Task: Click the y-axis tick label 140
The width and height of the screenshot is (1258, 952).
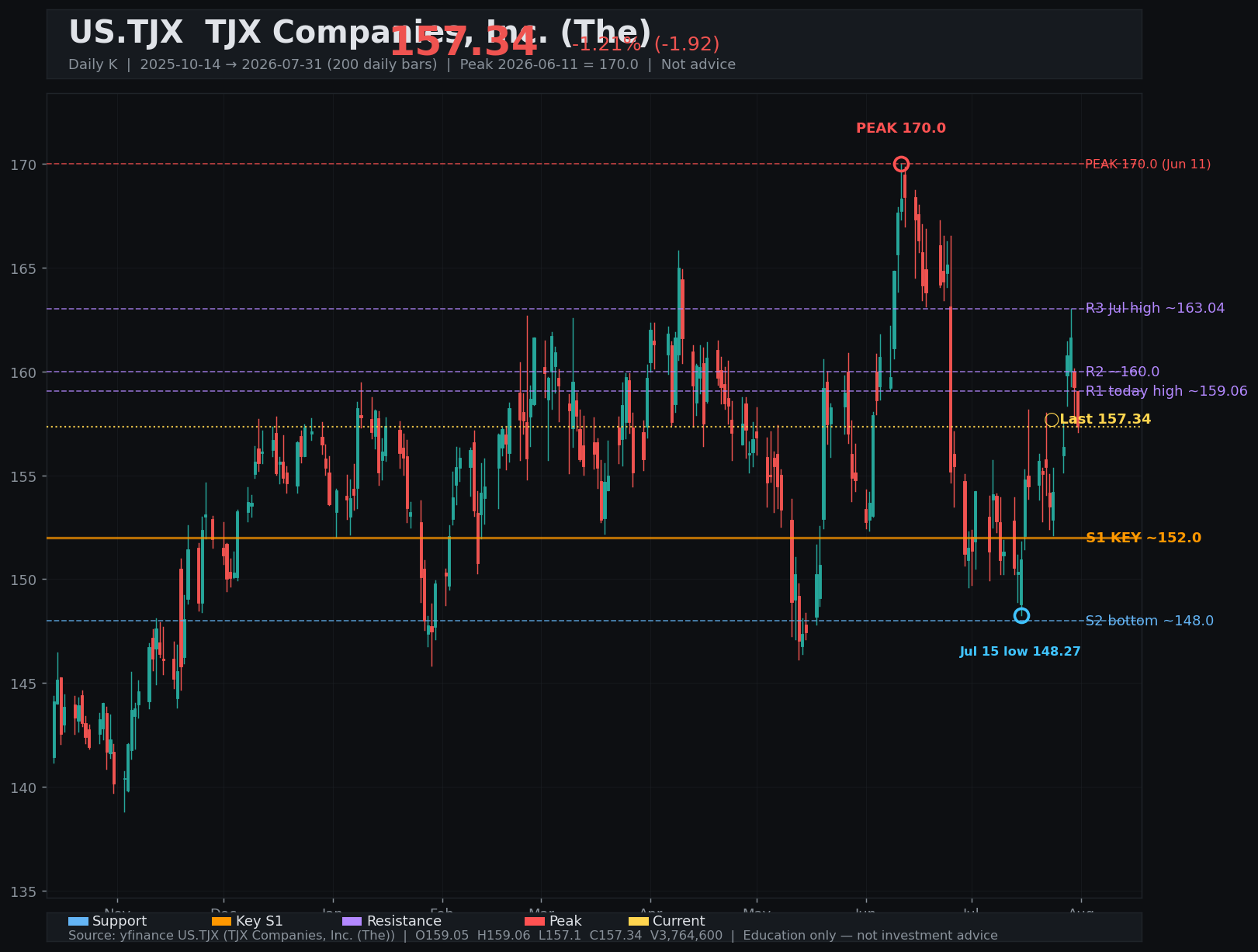Action: pos(23,788)
